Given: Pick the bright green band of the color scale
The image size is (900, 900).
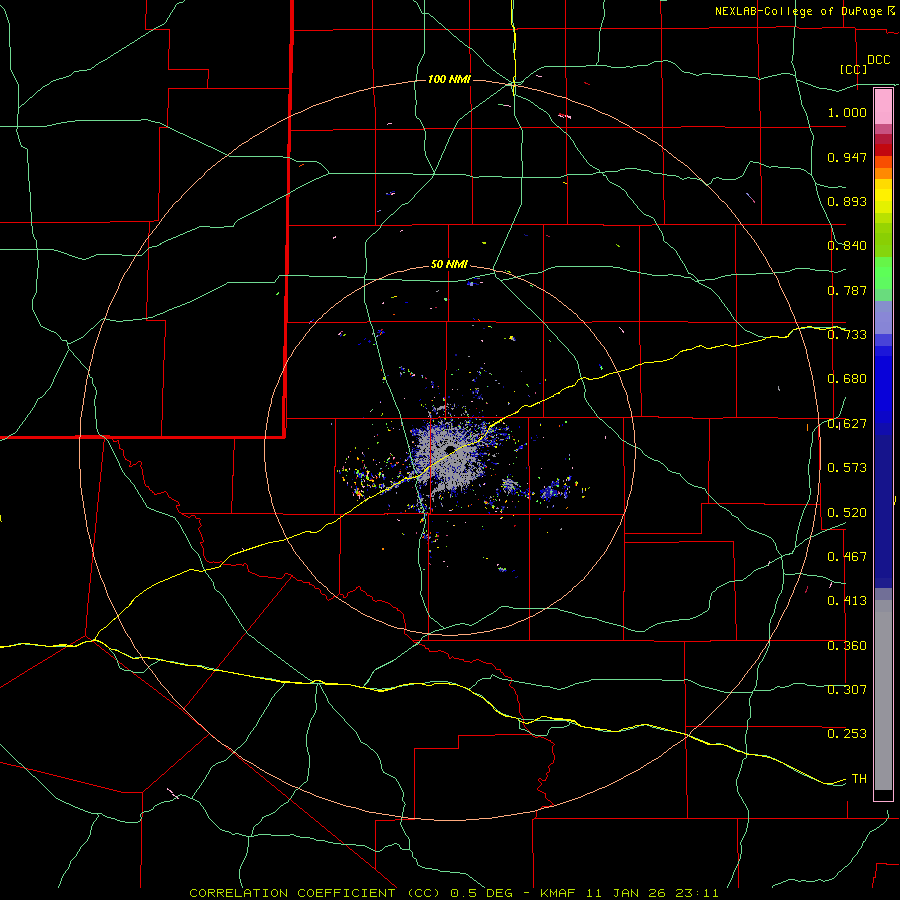Looking at the screenshot, I should 883,273.
